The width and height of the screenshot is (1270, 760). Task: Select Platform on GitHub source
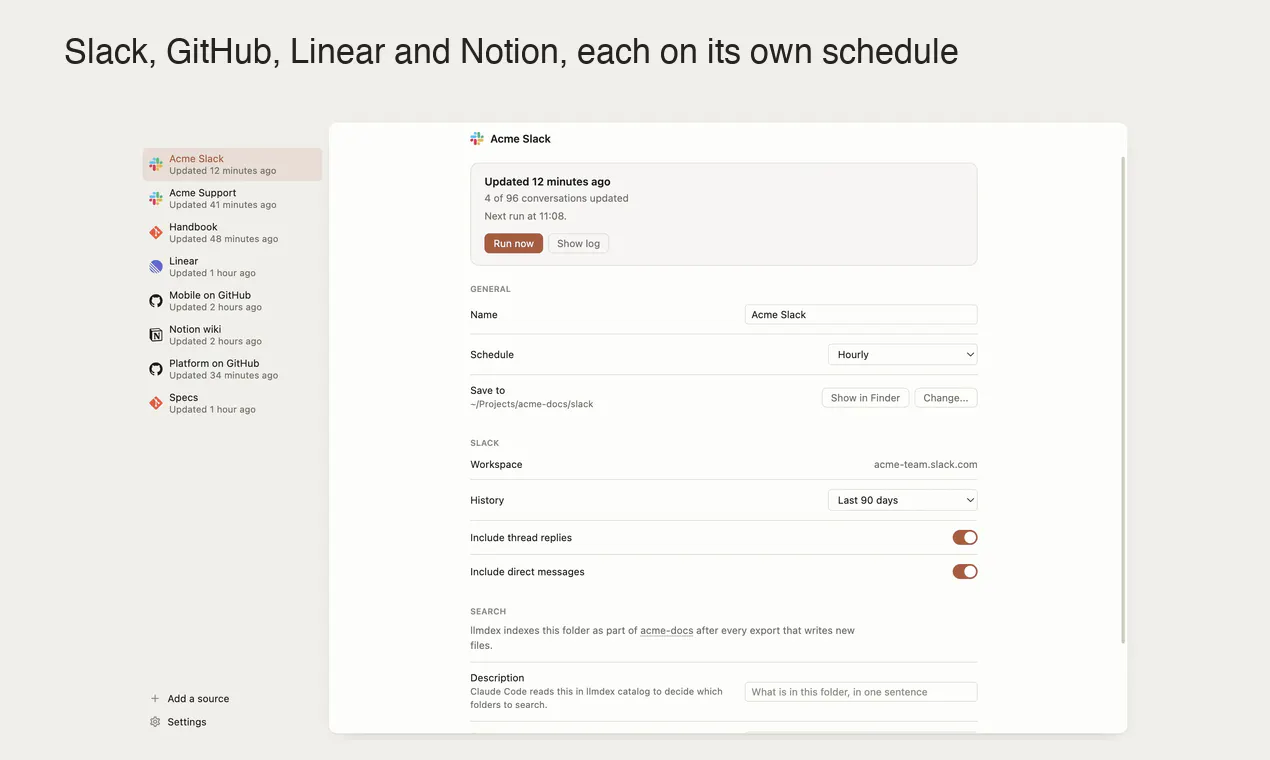click(x=232, y=368)
